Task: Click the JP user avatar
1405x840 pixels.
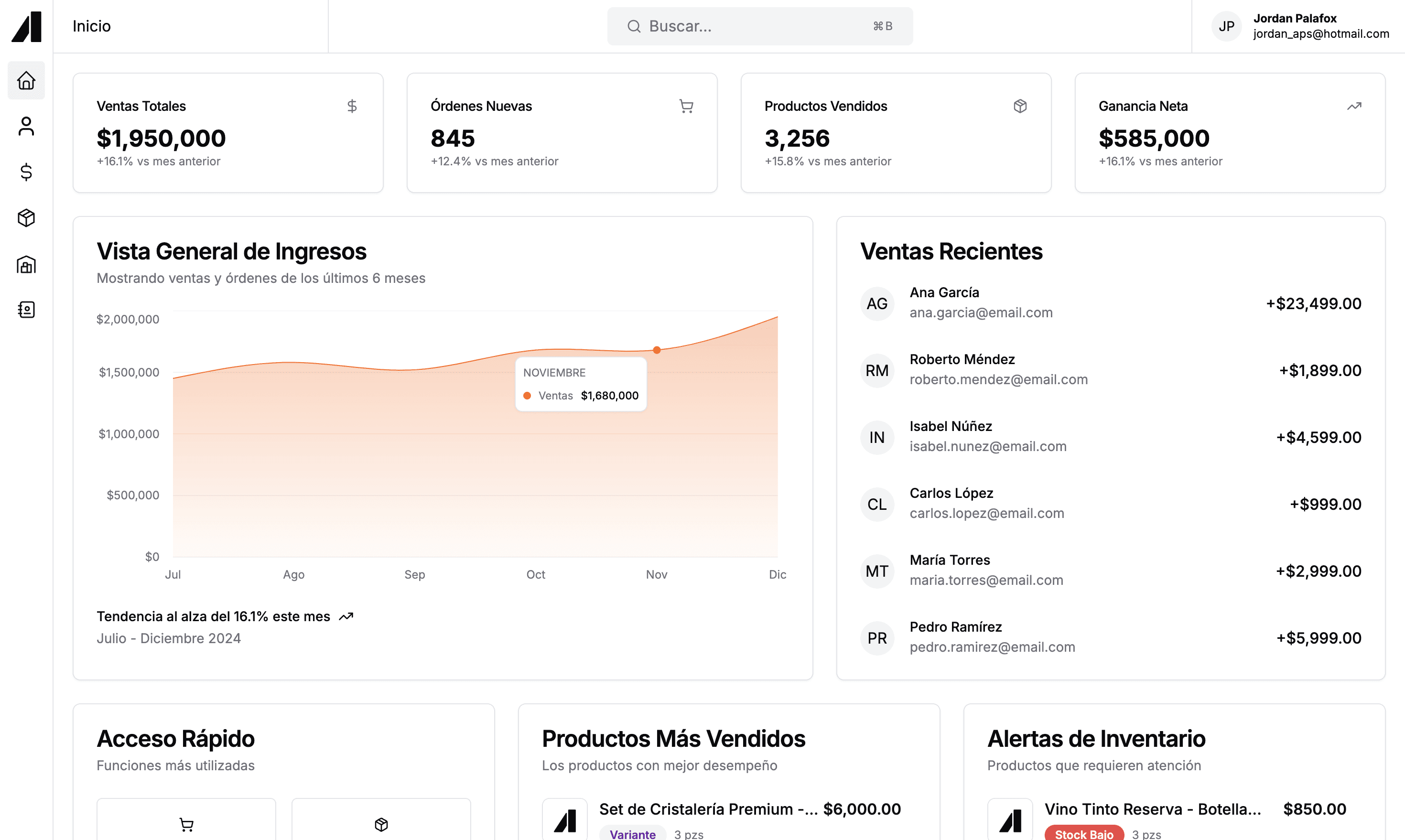Action: click(x=1227, y=27)
